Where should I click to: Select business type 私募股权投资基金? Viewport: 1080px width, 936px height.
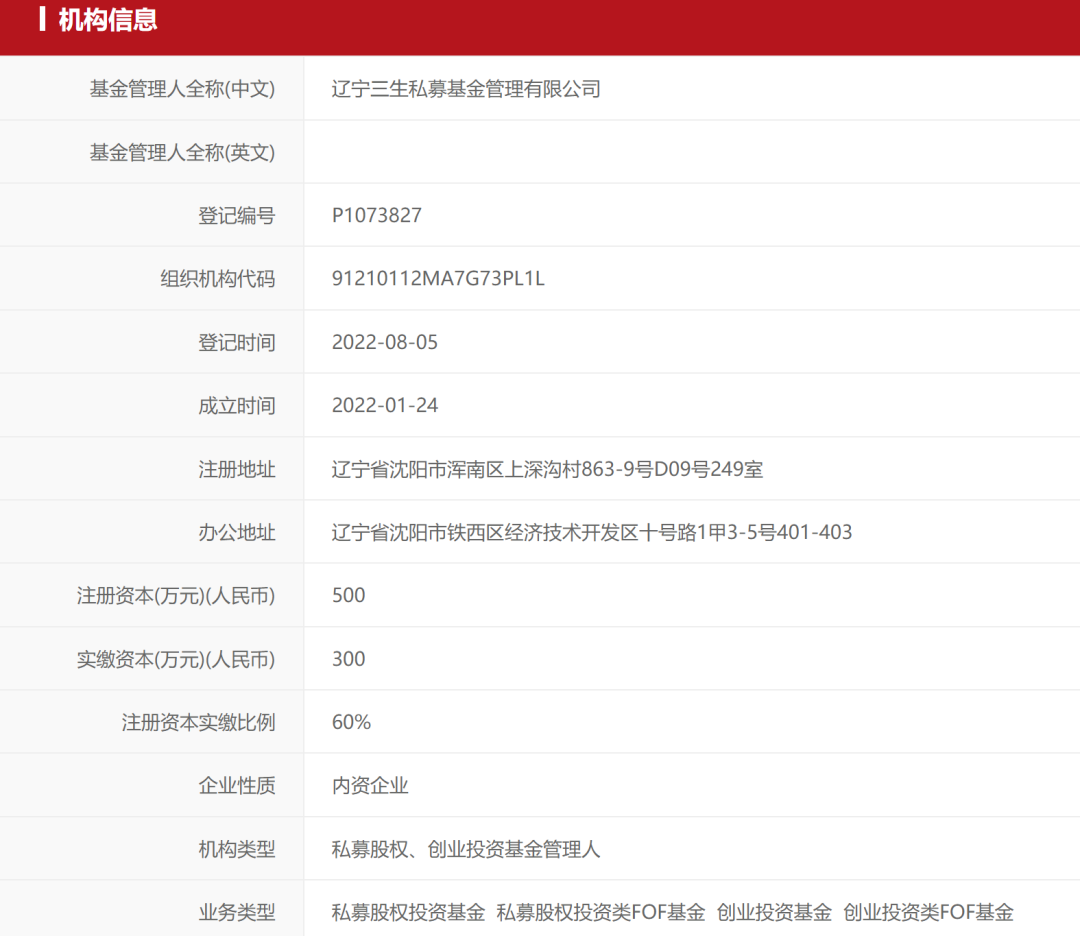pyautogui.click(x=408, y=913)
